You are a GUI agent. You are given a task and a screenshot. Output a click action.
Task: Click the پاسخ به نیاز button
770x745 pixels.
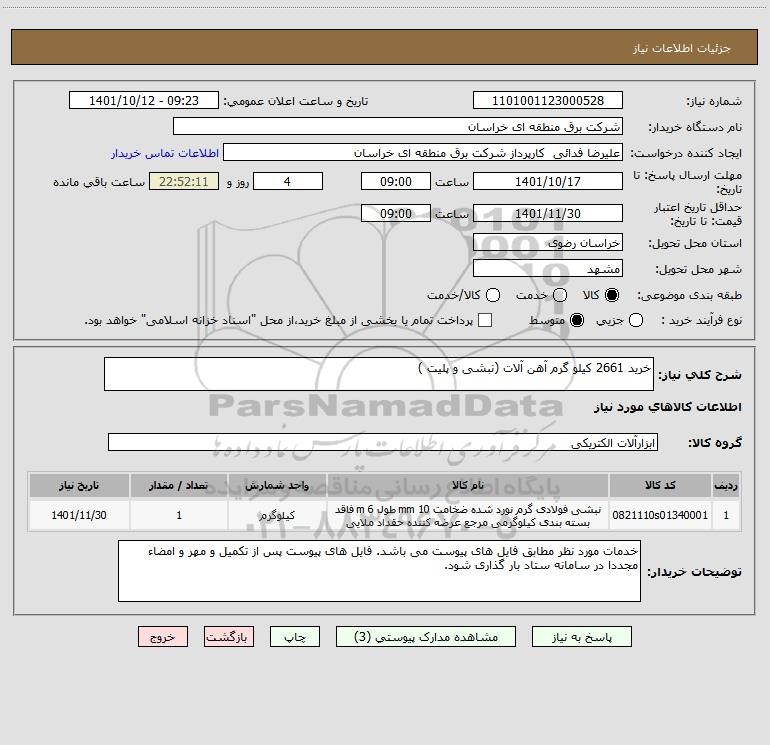point(582,637)
